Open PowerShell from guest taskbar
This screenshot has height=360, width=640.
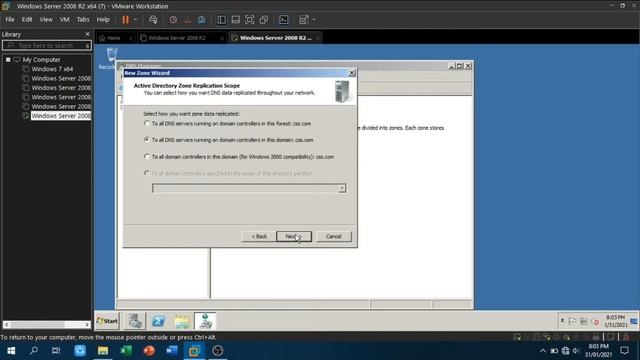click(158, 321)
